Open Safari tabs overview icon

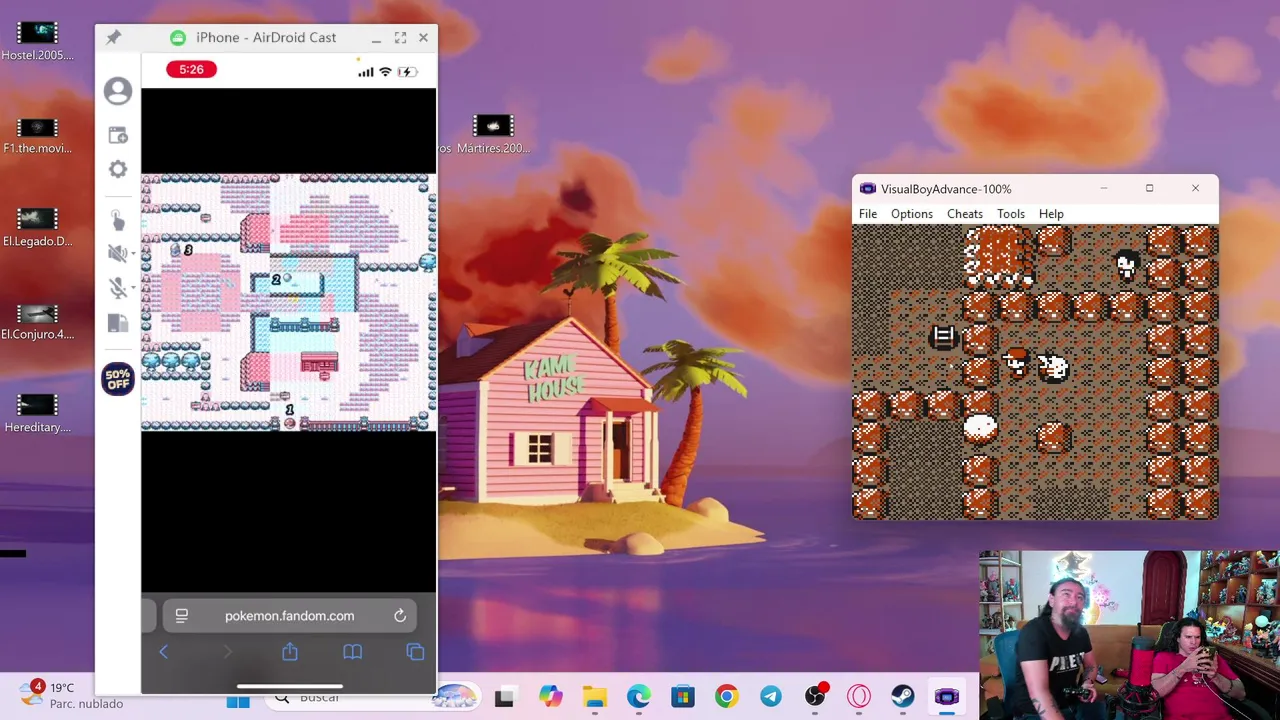(x=415, y=652)
